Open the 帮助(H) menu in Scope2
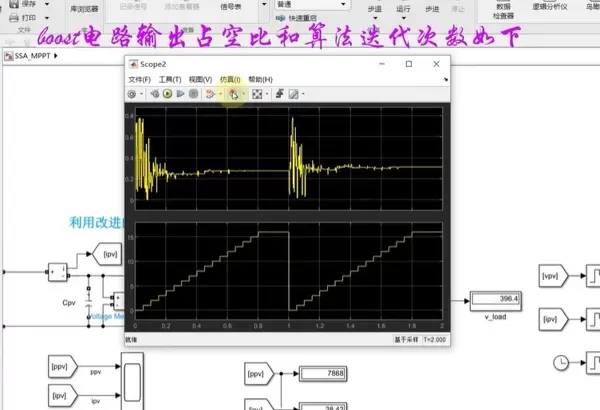The image size is (600, 410). pyautogui.click(x=260, y=79)
